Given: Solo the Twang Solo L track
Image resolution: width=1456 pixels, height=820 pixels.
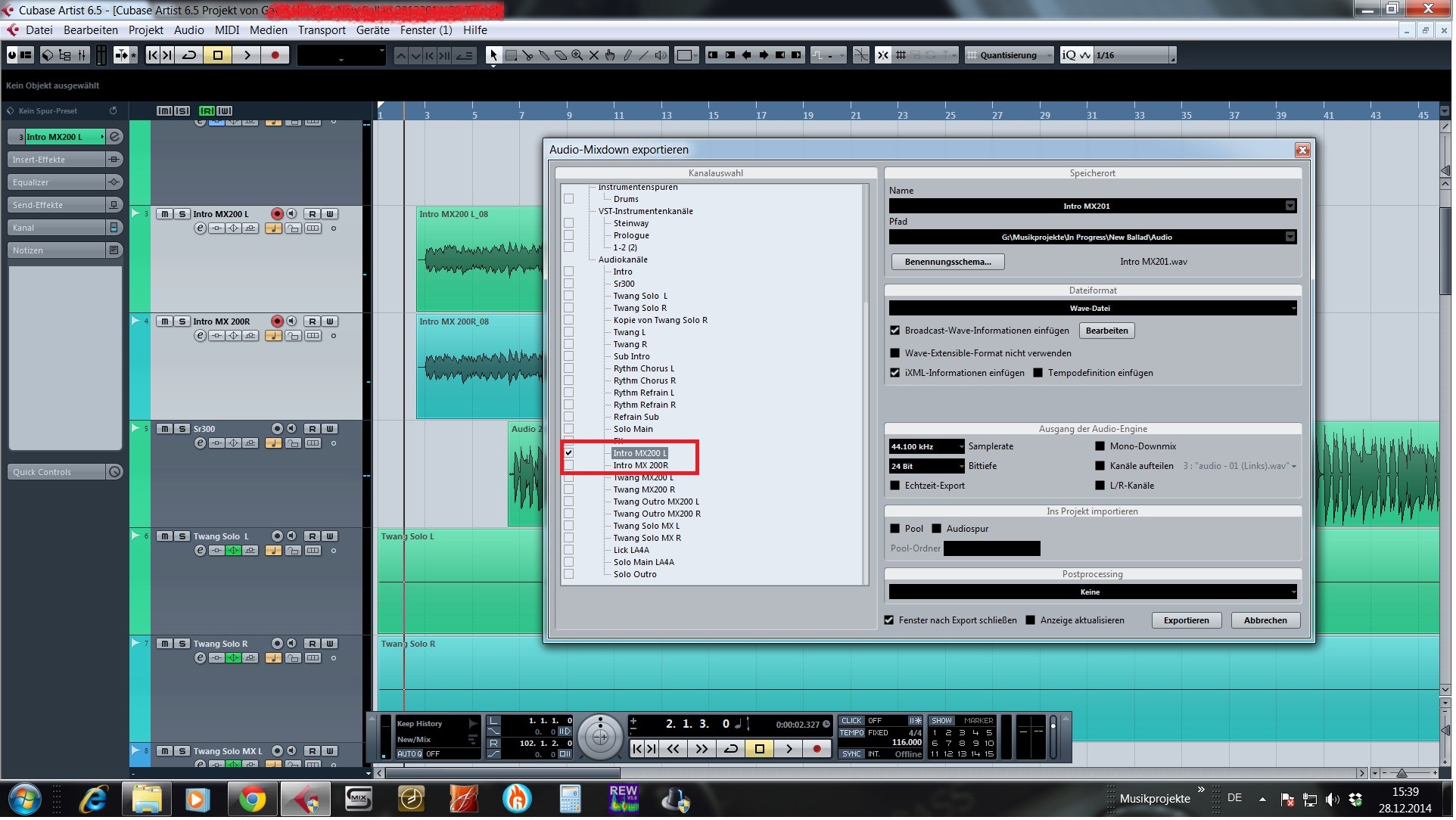Looking at the screenshot, I should tap(182, 538).
